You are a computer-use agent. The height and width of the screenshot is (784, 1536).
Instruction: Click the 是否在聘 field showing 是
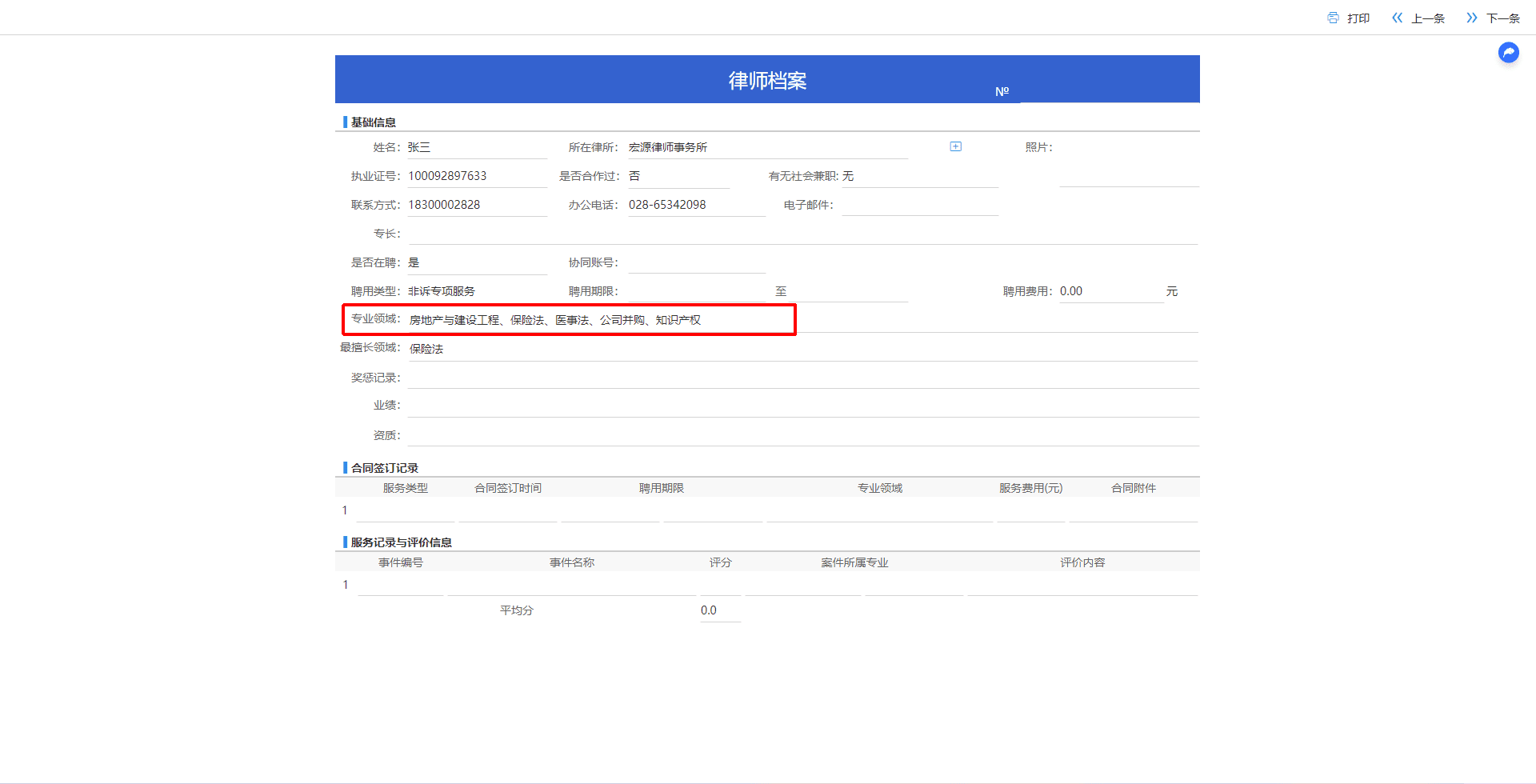point(477,262)
